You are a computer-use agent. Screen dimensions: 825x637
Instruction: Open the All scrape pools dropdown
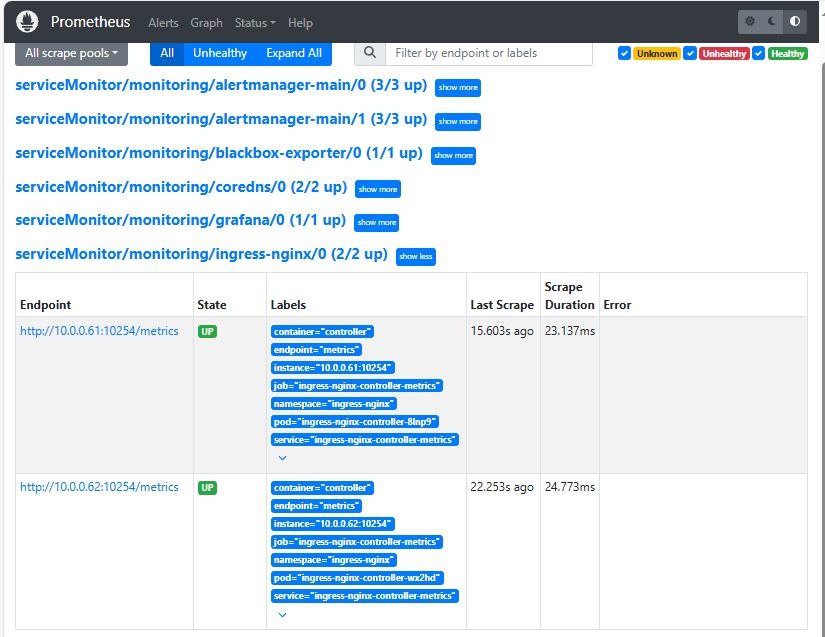[x=72, y=53]
